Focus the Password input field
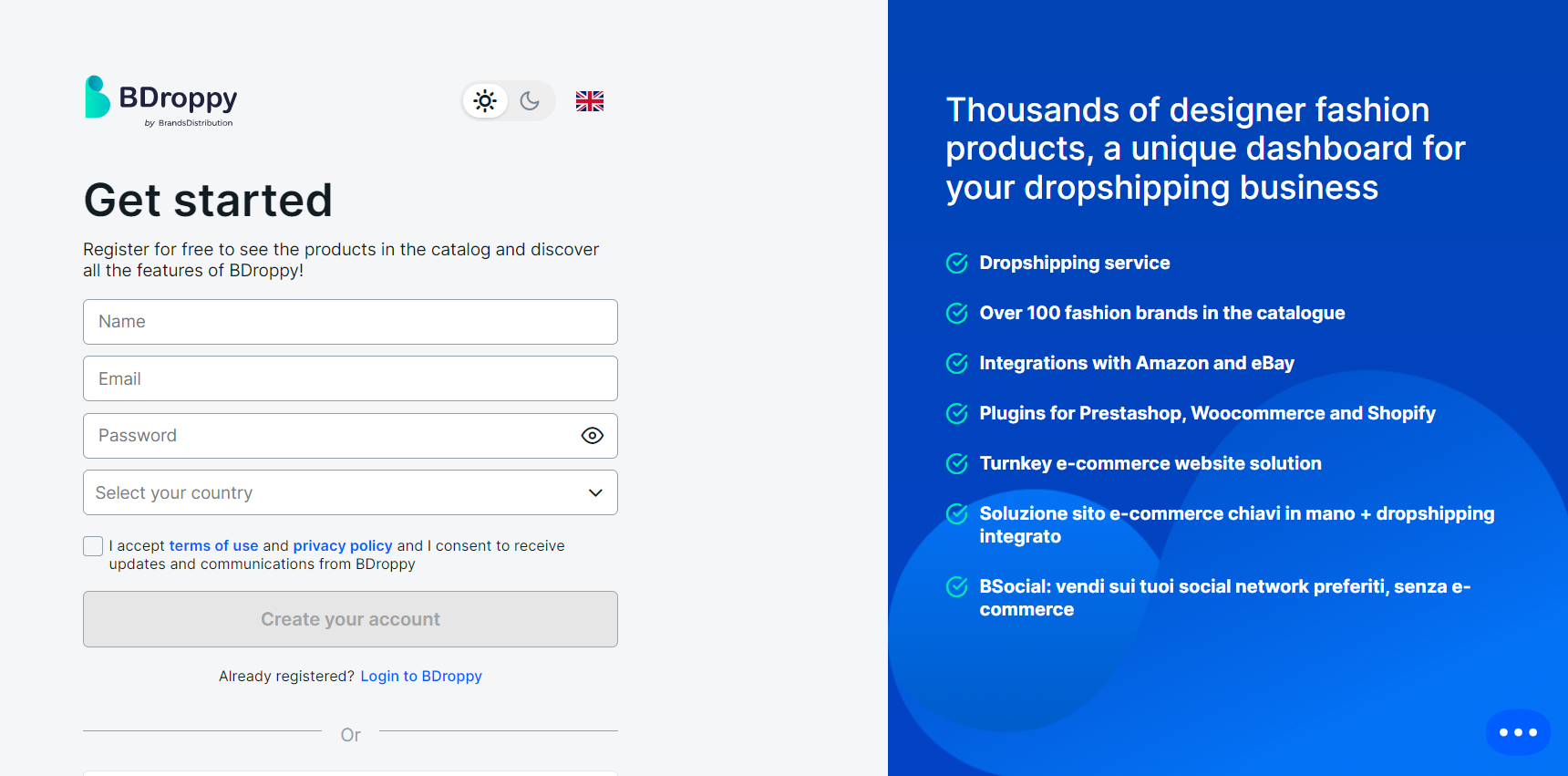This screenshot has width=1568, height=776. click(x=350, y=436)
